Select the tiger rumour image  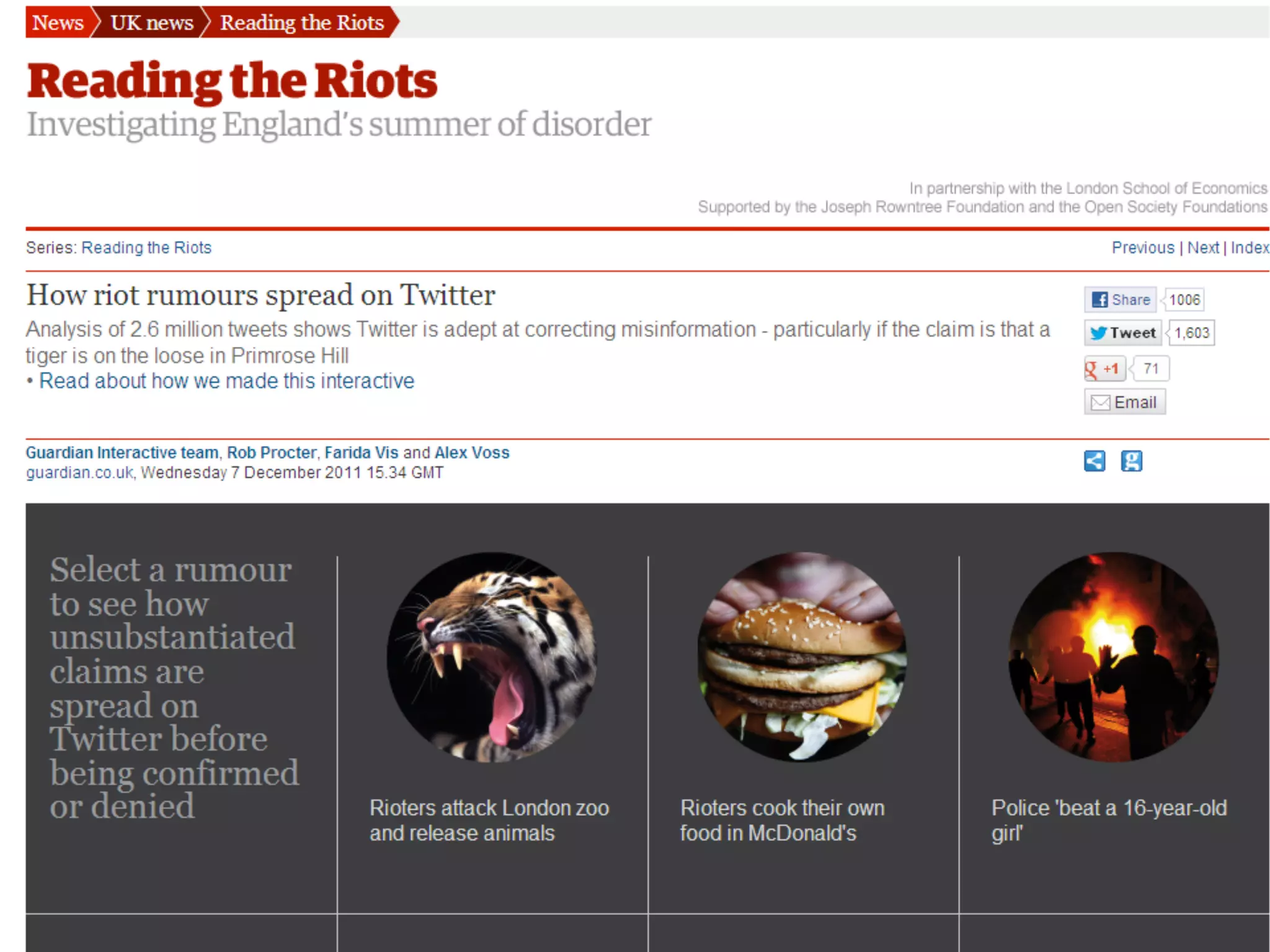pos(492,657)
